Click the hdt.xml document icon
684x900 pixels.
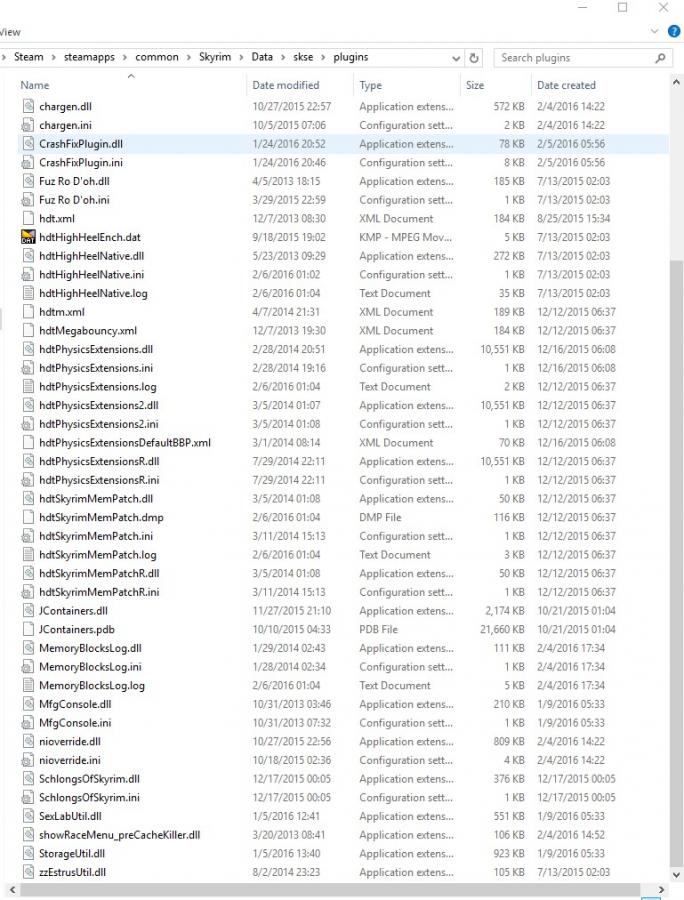point(28,218)
